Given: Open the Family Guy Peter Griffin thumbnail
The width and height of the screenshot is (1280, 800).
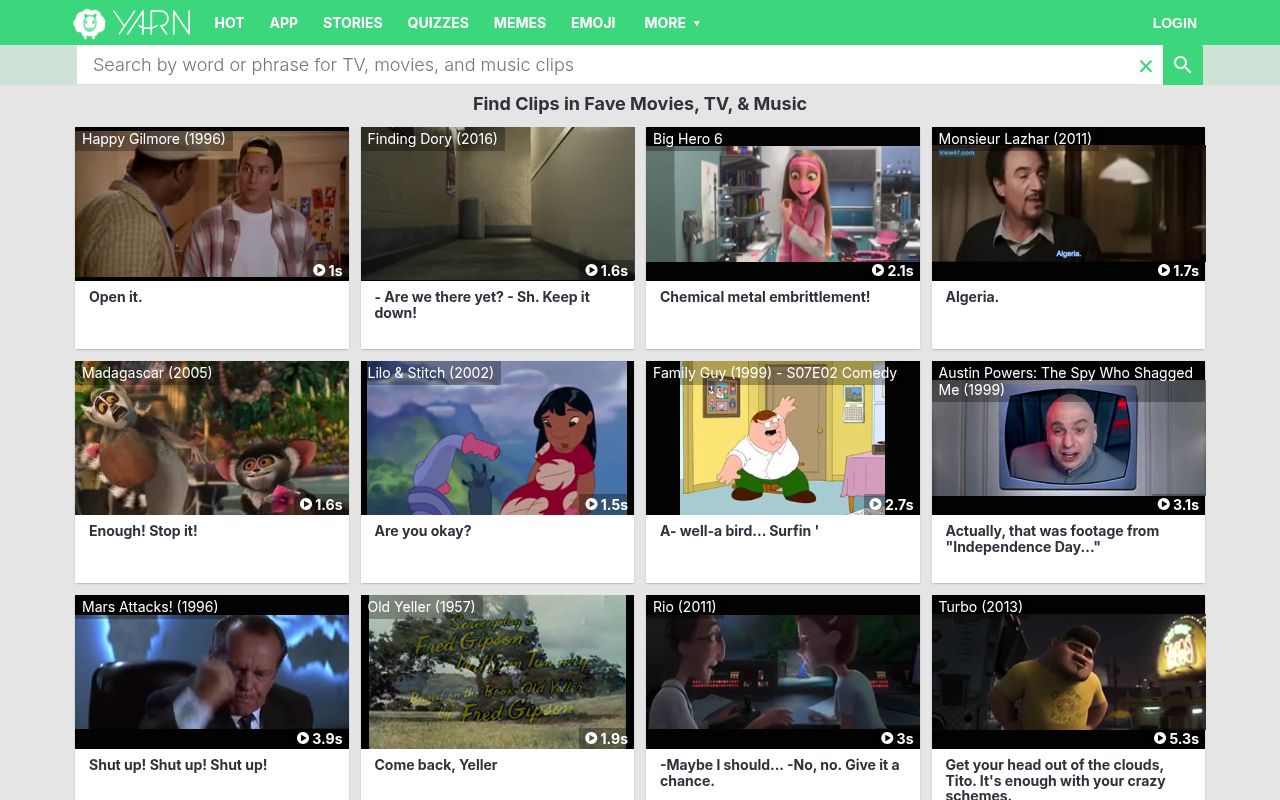Looking at the screenshot, I should 783,438.
